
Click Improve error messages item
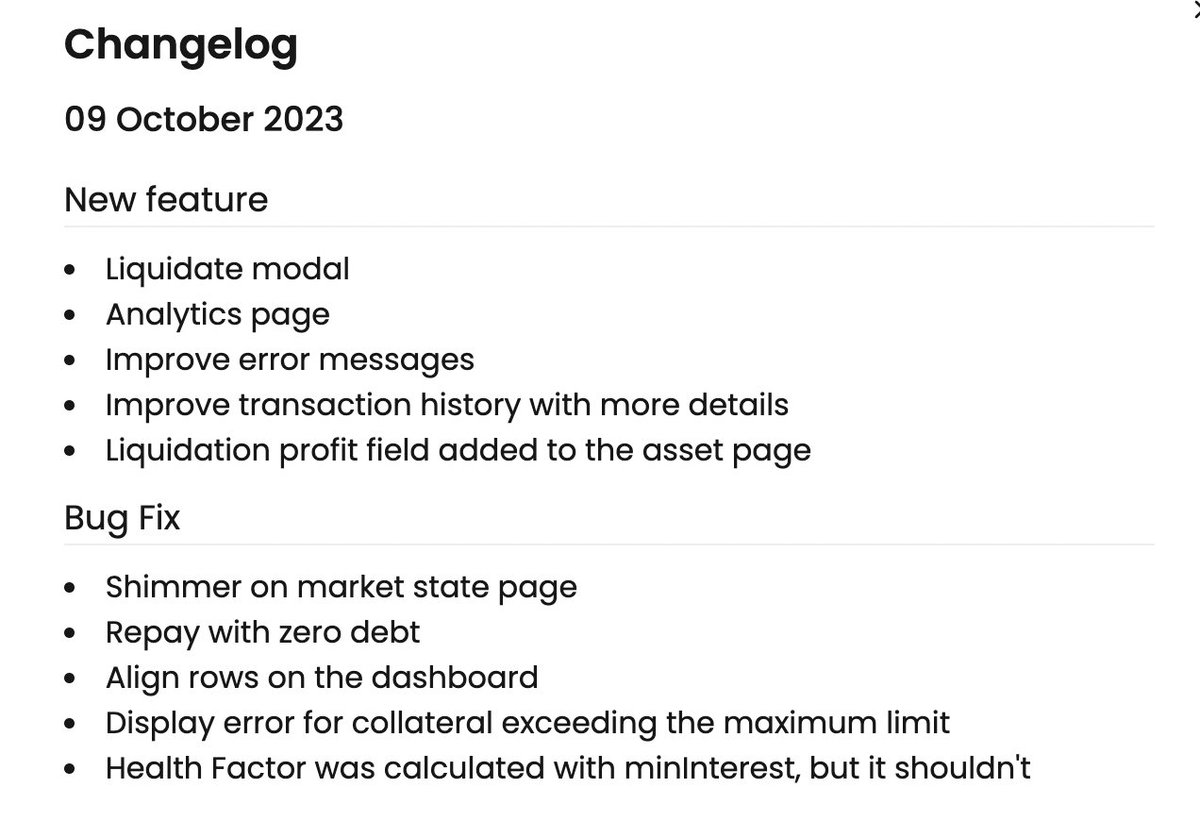[290, 359]
